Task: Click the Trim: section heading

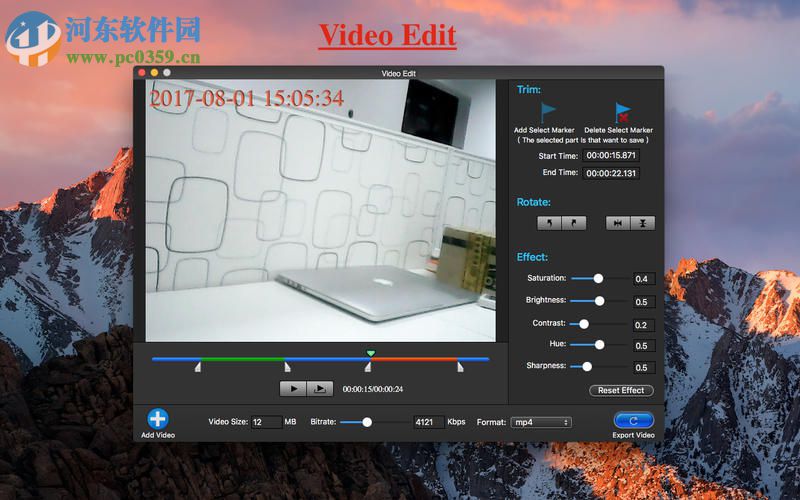Action: point(529,90)
